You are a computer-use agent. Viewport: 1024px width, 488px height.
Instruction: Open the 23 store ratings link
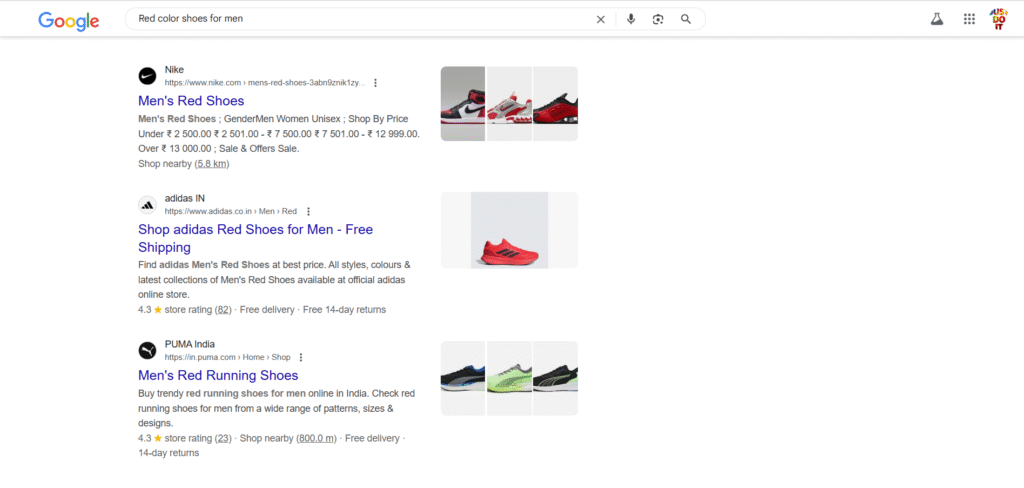point(223,438)
